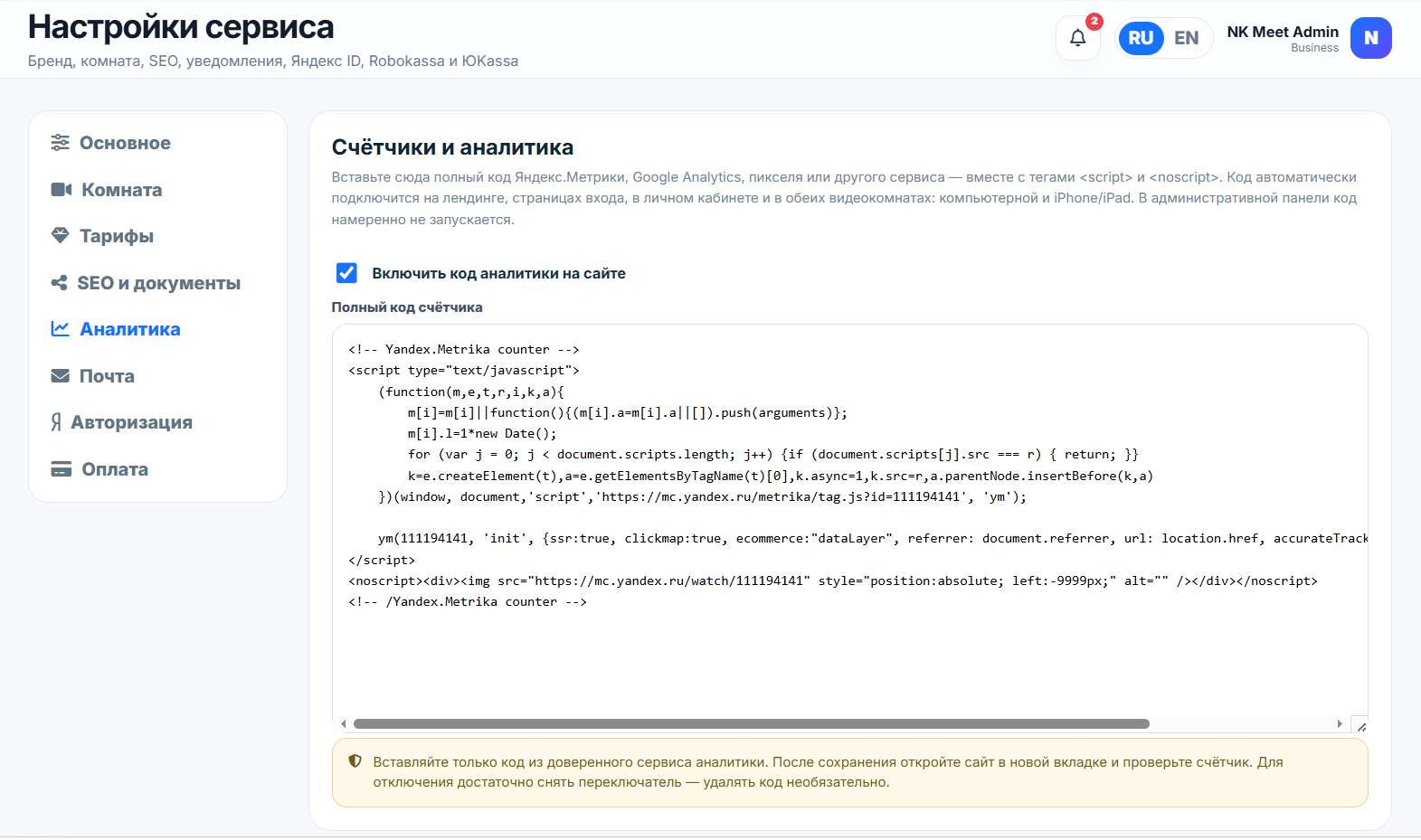Click the page subtitle about Бренд, комната, SEO
1421x840 pixels.
tap(273, 61)
